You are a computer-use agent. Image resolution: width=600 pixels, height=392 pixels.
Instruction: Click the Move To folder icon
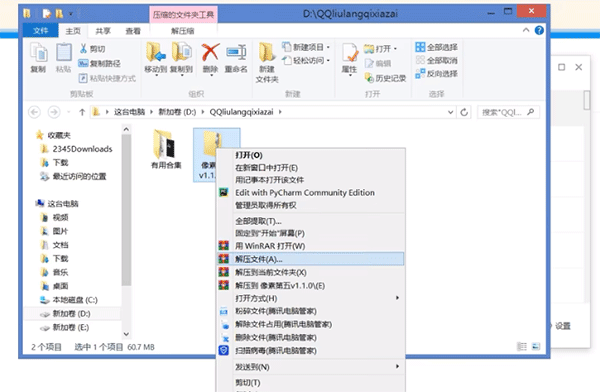156,52
